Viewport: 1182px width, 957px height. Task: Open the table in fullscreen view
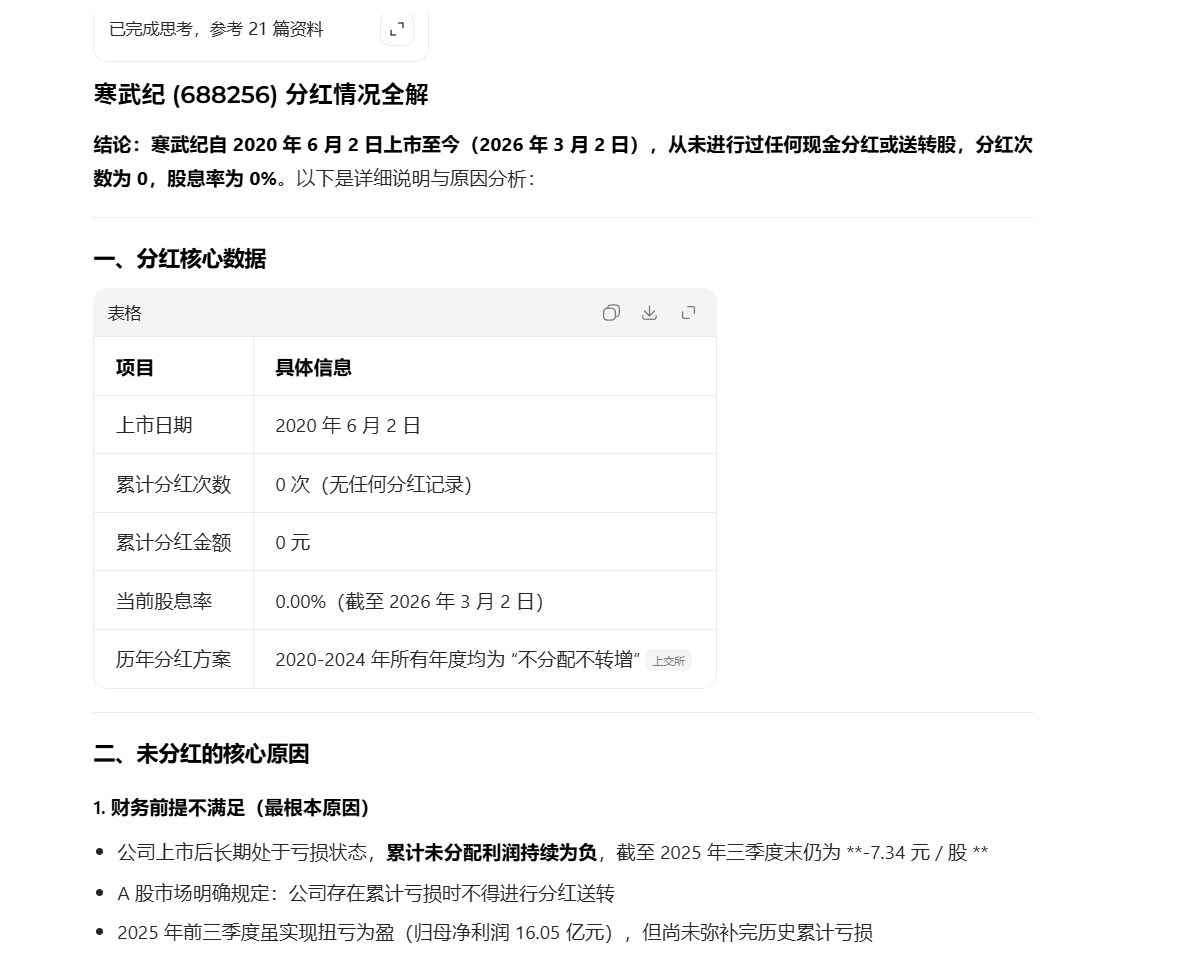point(688,313)
